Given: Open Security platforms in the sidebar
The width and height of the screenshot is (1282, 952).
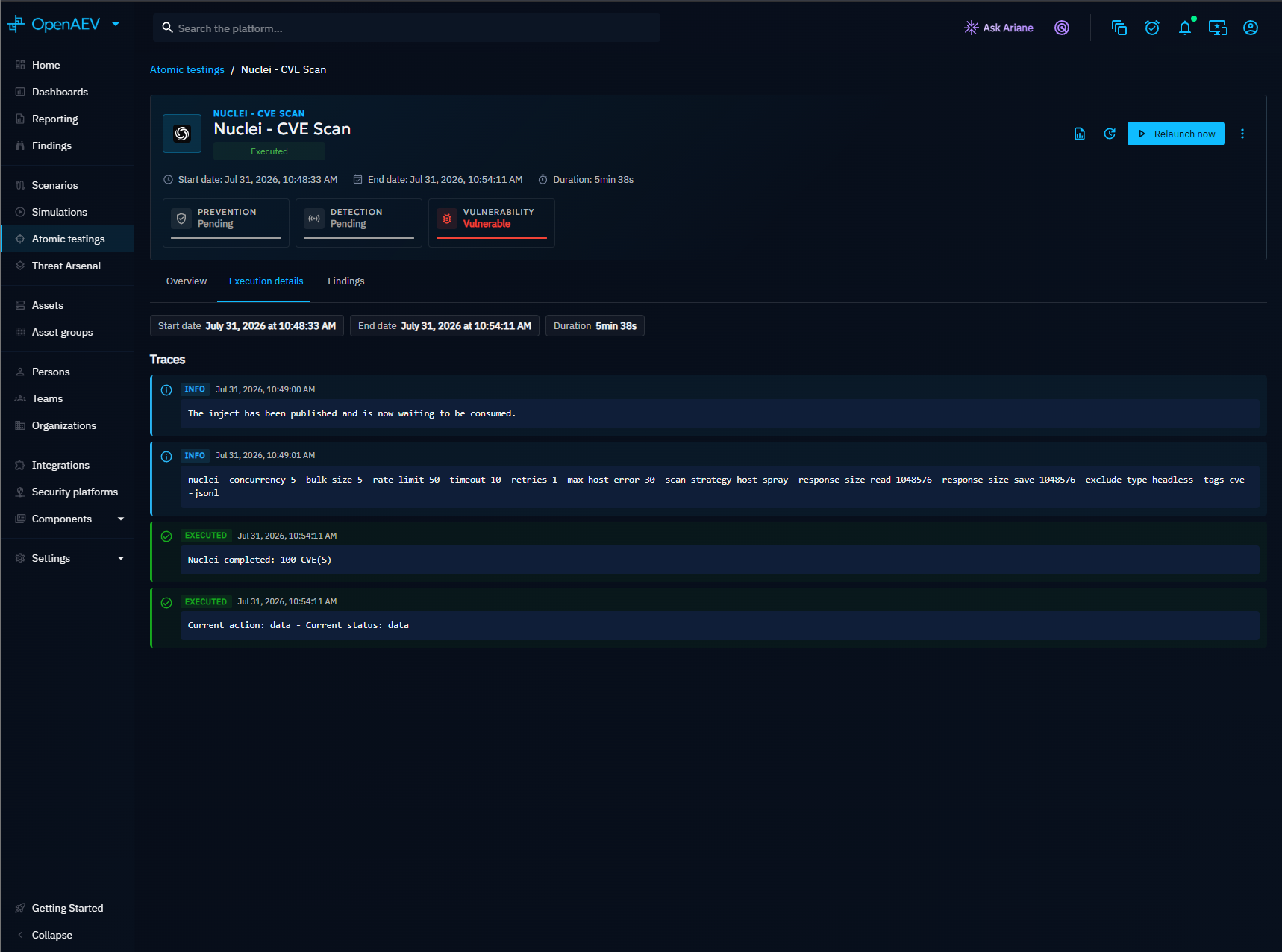Looking at the screenshot, I should 67,492.
